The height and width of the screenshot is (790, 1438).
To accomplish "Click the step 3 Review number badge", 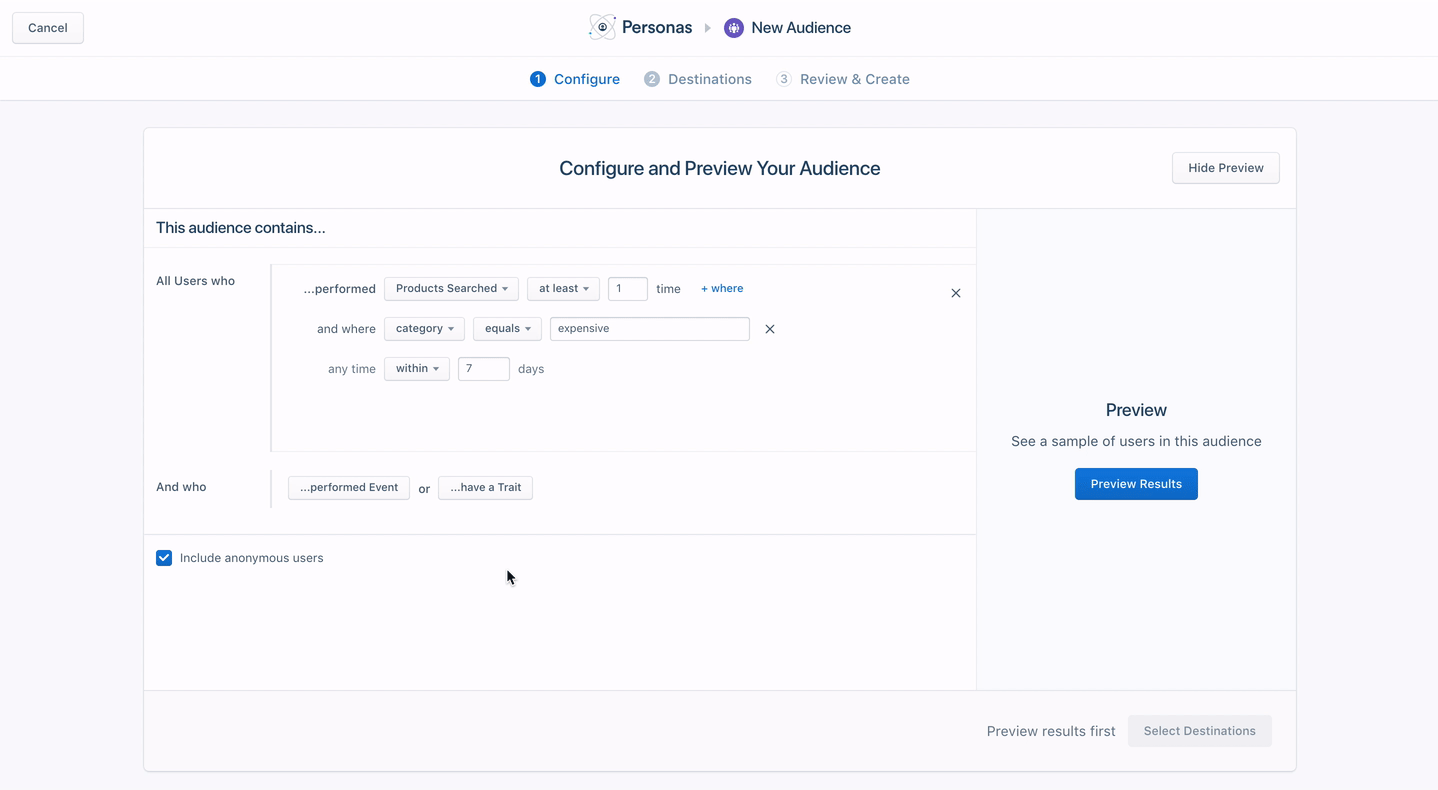I will (x=784, y=79).
